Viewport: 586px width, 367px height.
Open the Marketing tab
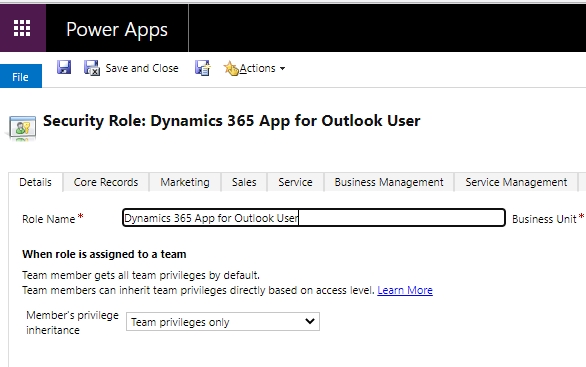click(x=185, y=182)
